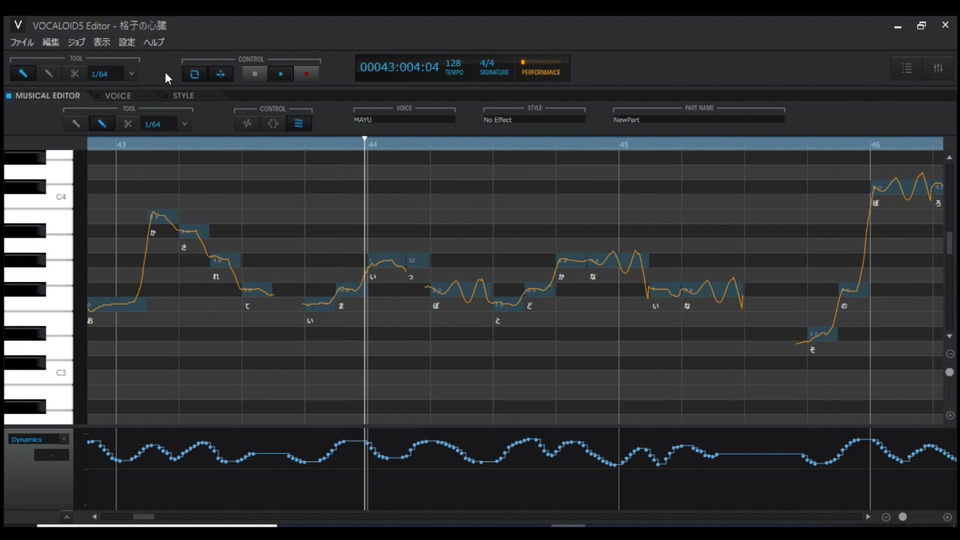Open the mixer sliders icon

pyautogui.click(x=938, y=69)
